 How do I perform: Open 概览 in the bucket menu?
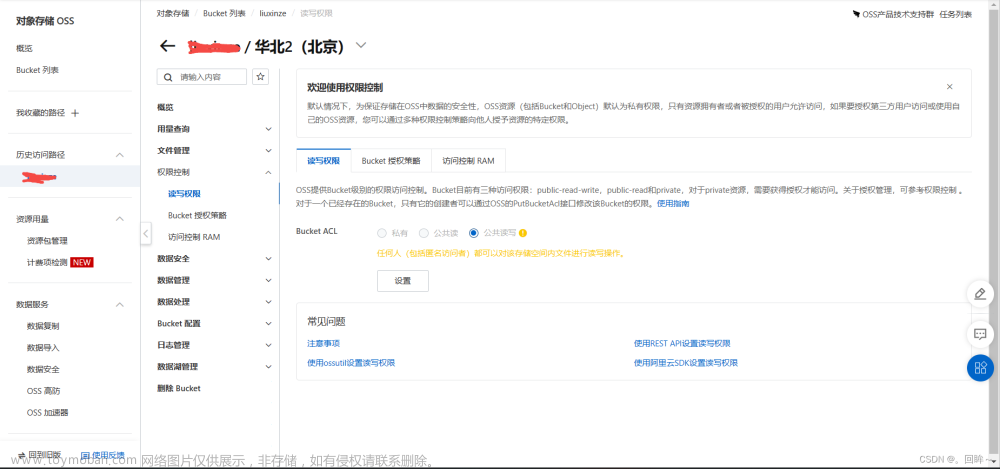pos(165,107)
